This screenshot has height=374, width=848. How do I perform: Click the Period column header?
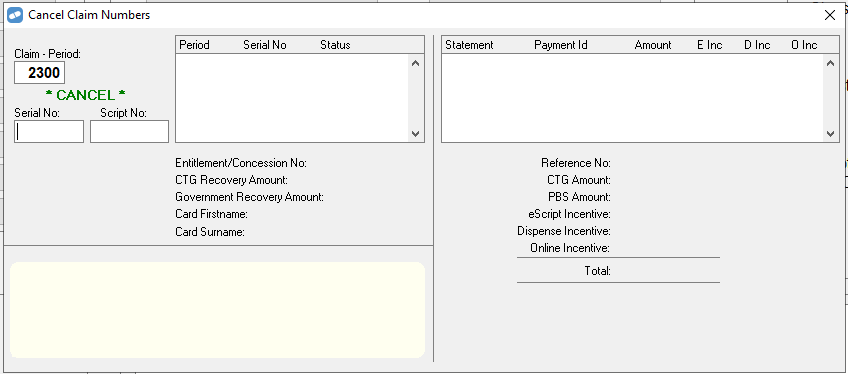pyautogui.click(x=194, y=45)
